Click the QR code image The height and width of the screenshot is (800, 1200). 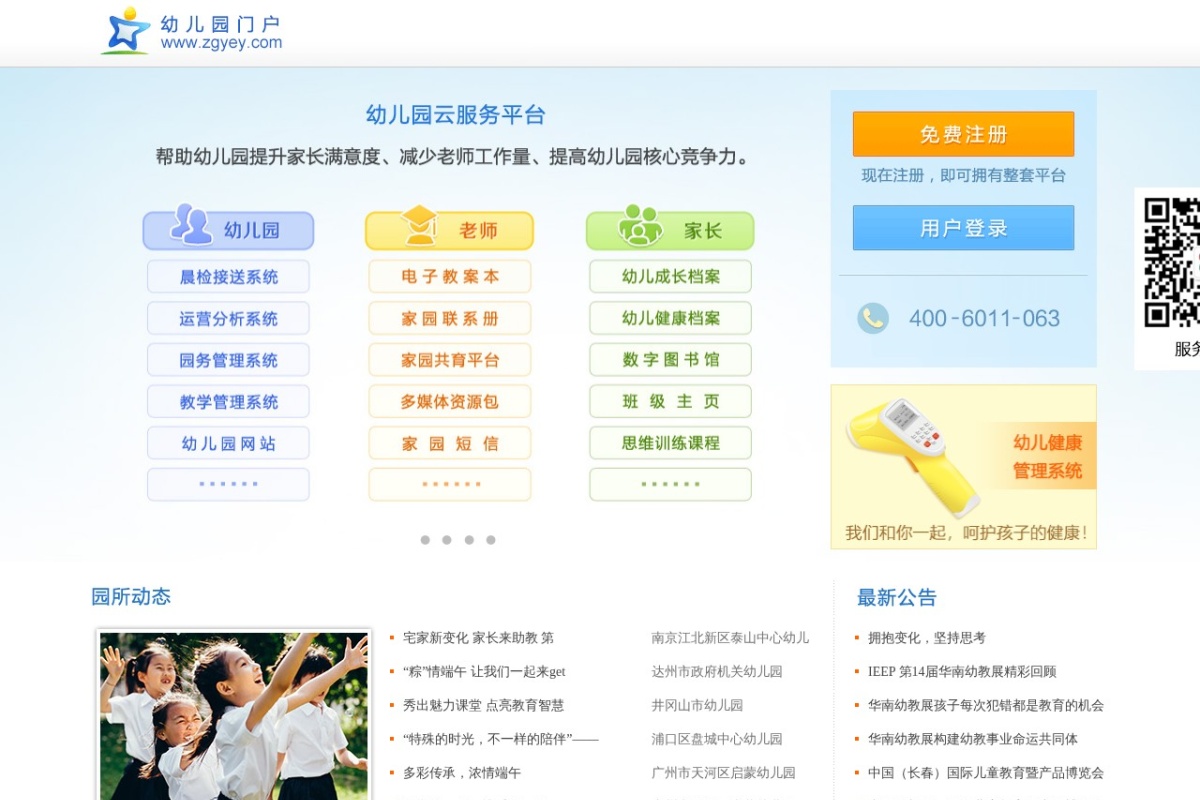coord(1171,263)
